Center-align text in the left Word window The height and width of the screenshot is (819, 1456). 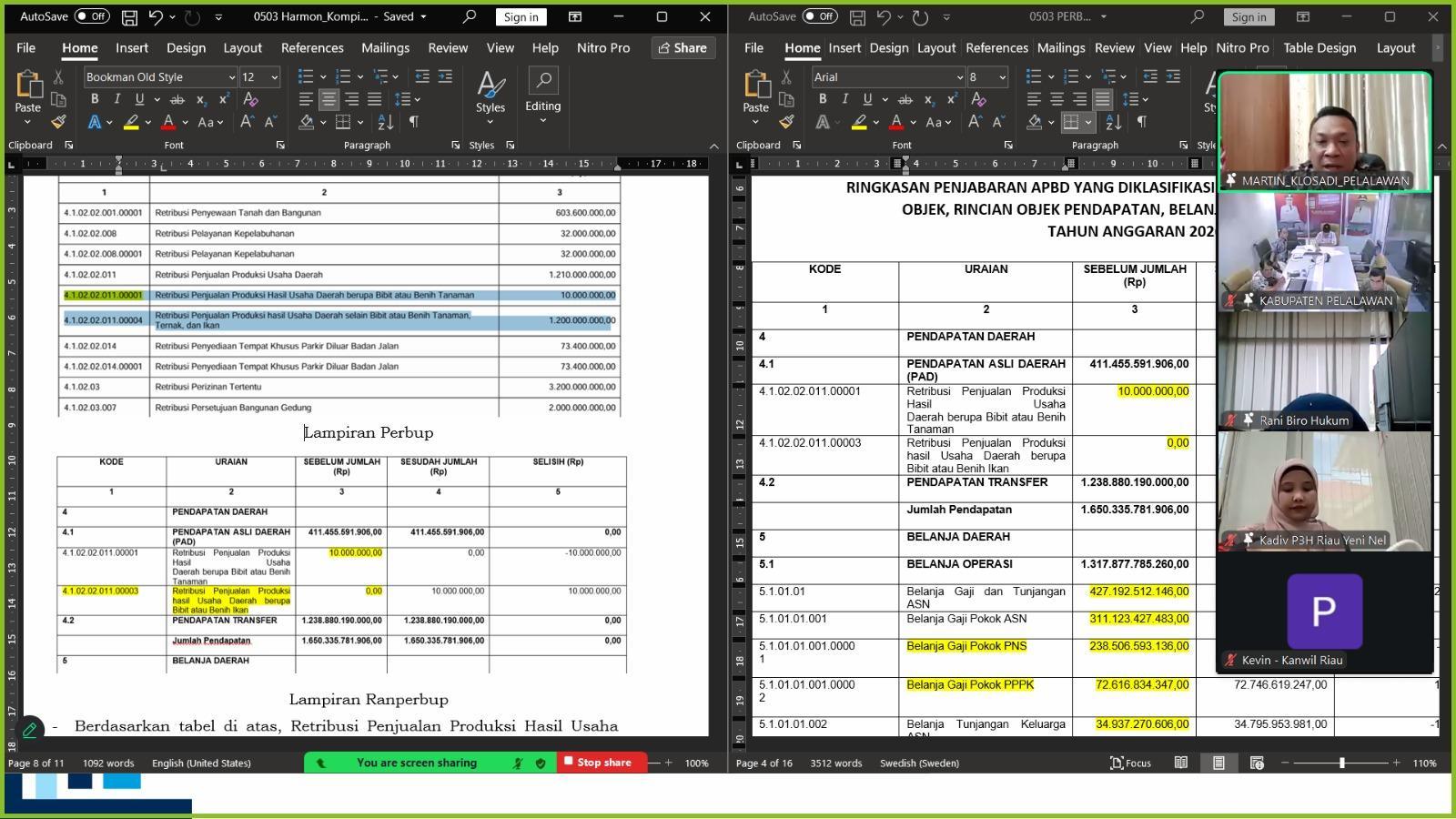[x=329, y=99]
